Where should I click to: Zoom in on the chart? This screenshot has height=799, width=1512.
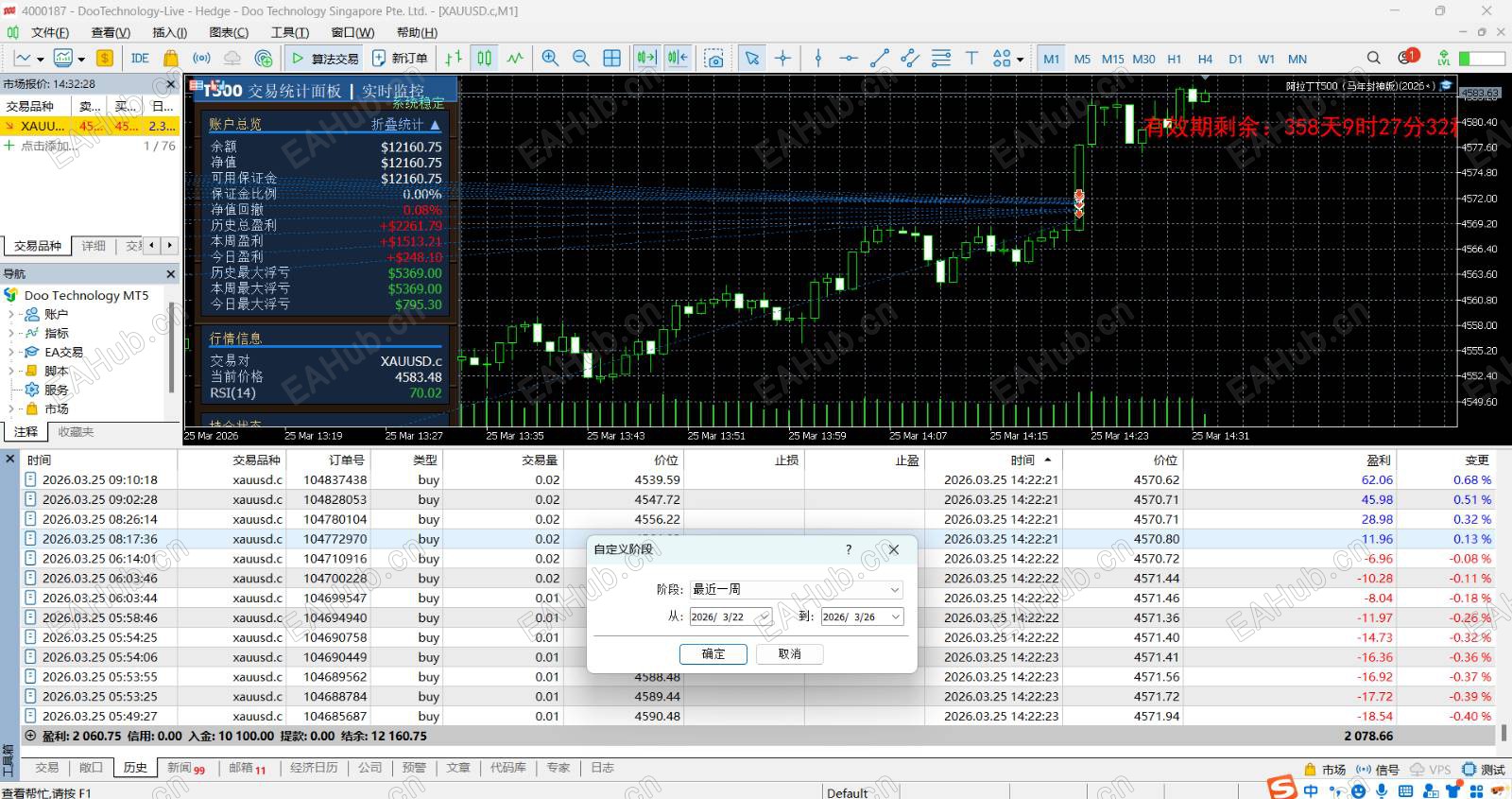550,59
